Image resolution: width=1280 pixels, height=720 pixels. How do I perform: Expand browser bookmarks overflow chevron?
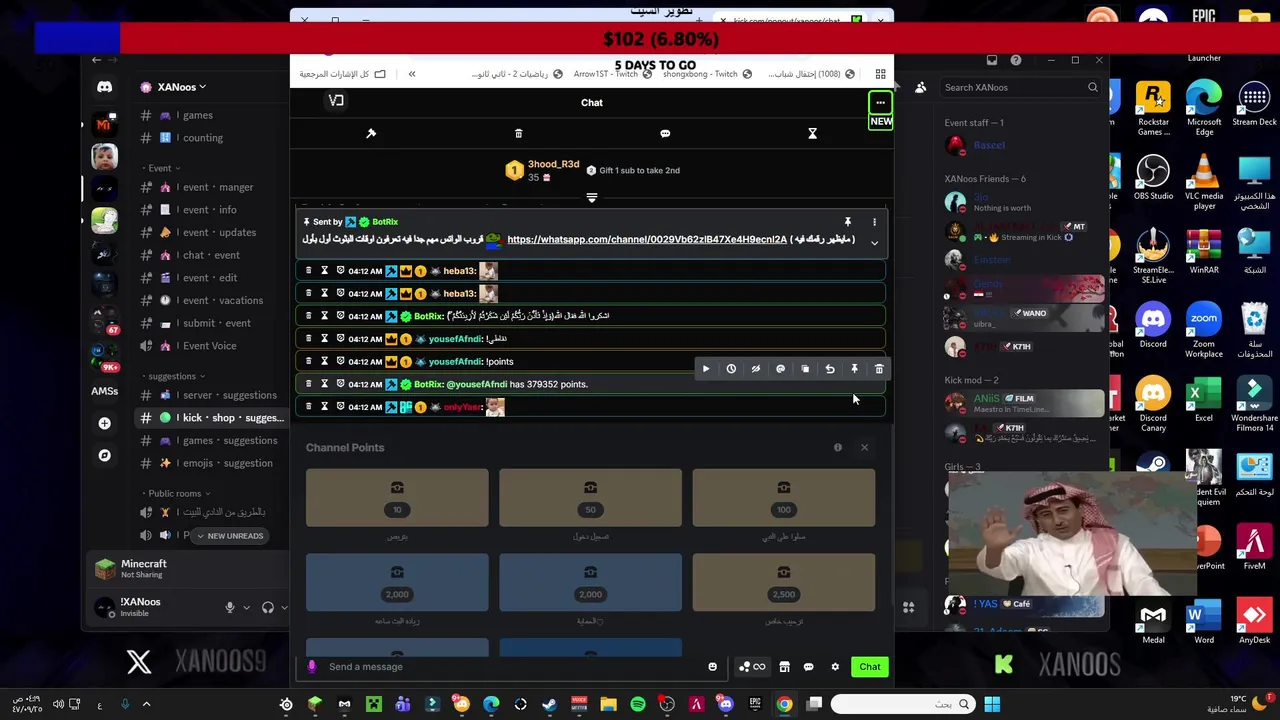click(x=411, y=74)
